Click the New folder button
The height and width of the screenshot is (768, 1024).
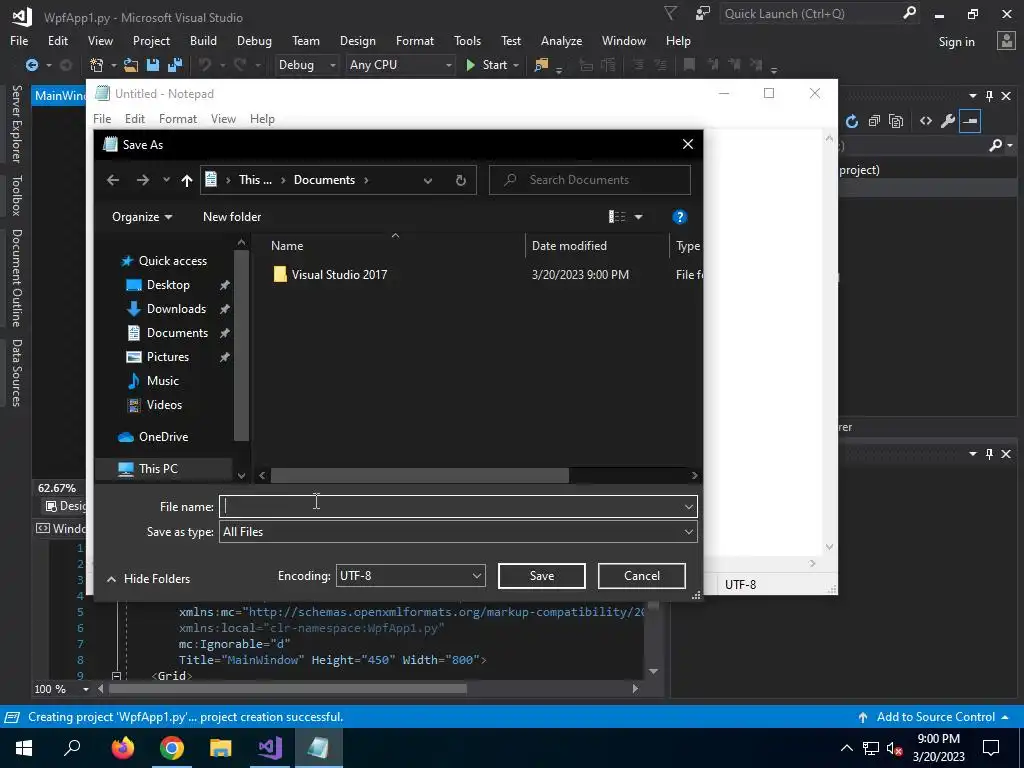pos(232,217)
